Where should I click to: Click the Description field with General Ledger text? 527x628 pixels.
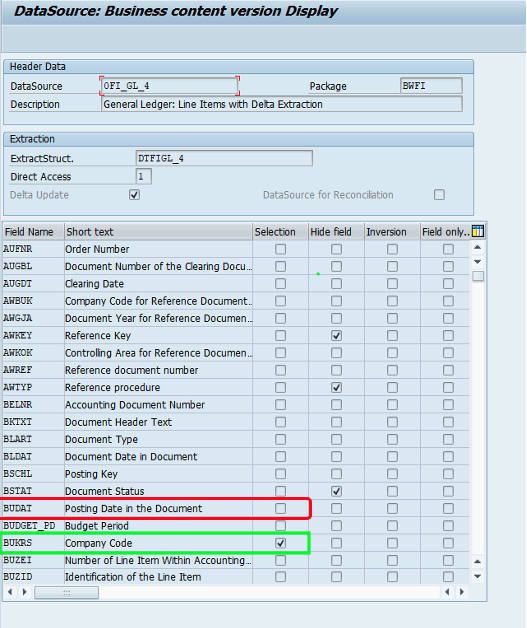coord(282,104)
